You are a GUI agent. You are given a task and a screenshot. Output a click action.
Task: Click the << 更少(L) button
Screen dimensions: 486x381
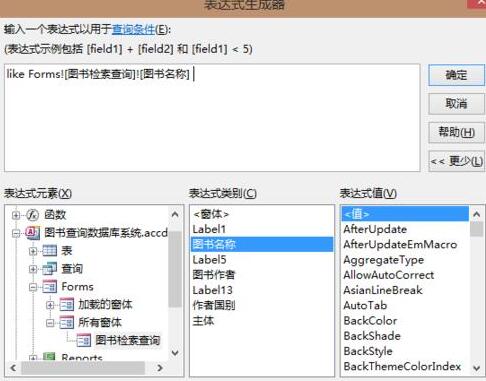[456, 161]
